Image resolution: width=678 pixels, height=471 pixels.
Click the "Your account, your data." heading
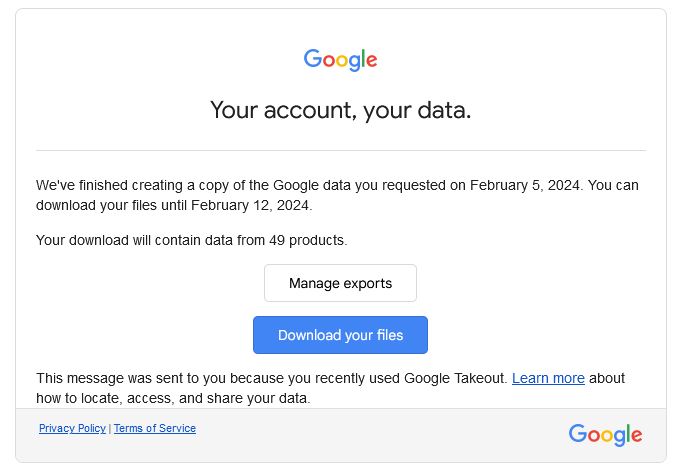click(x=340, y=110)
